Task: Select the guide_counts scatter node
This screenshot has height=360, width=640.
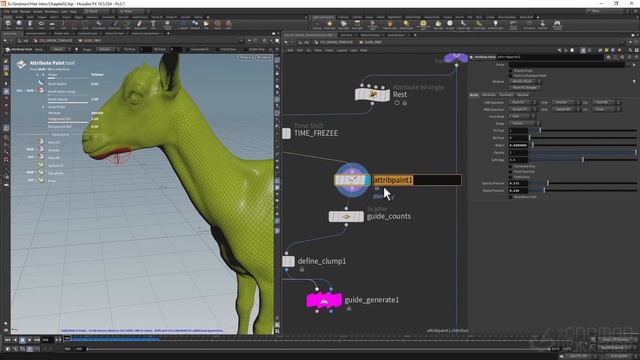Action: coord(346,217)
